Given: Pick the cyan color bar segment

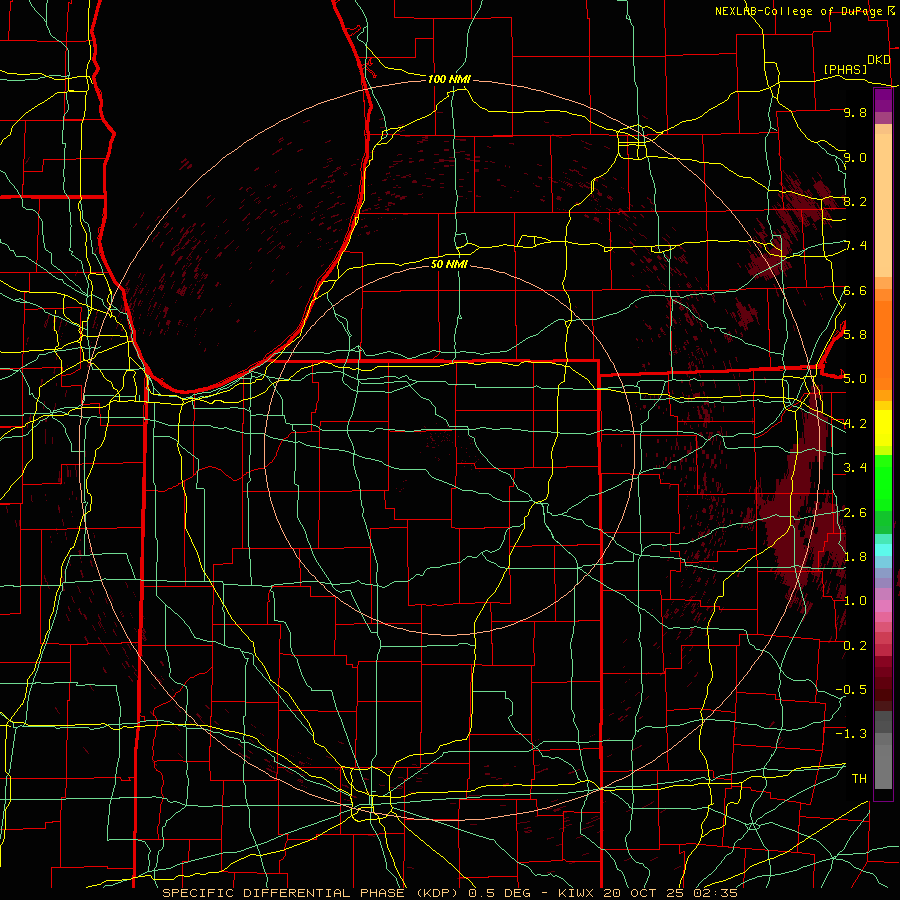Looking at the screenshot, I should [x=883, y=550].
